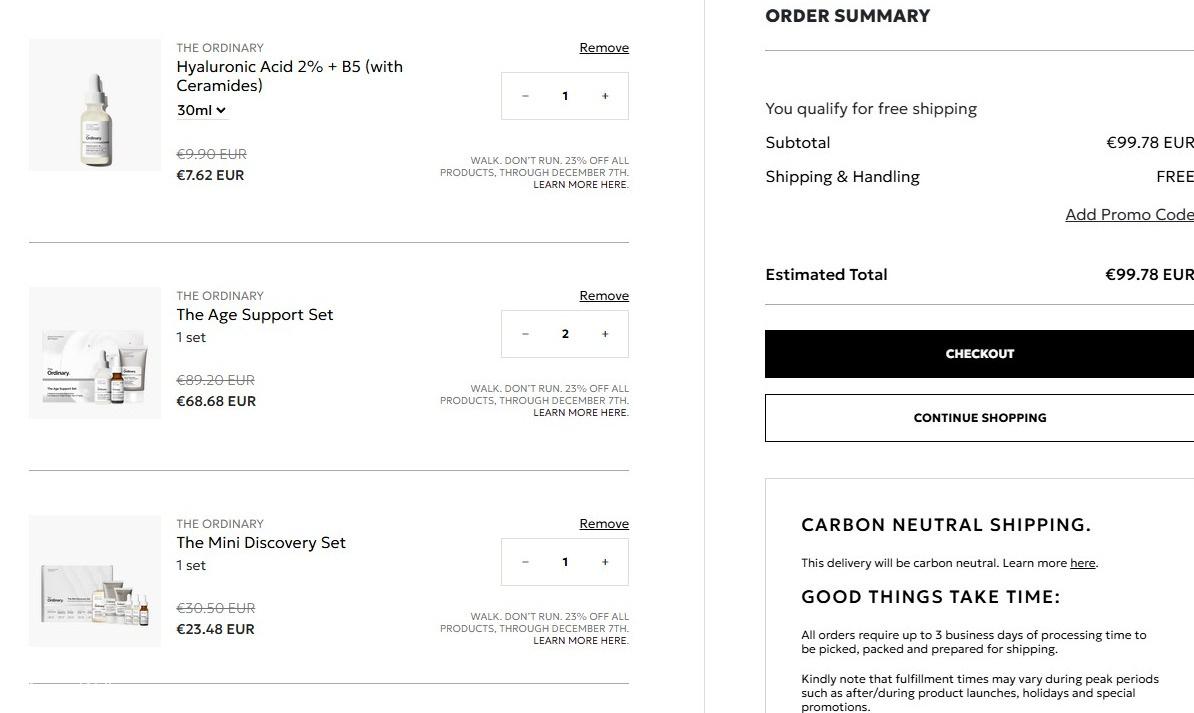
Task: Increase Hyaluronic Acid quantity with plus icon
Action: pos(605,96)
